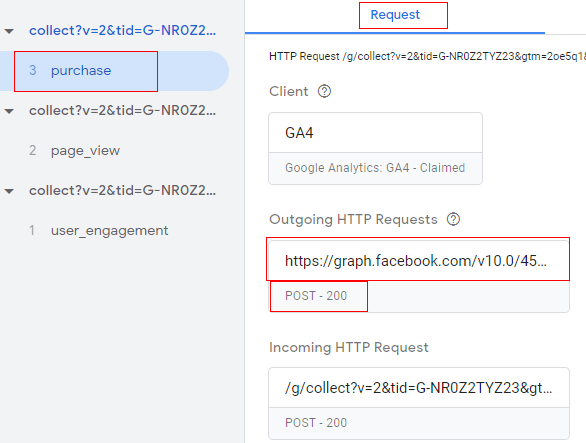The width and height of the screenshot is (586, 443).
Task: Open the incoming /g/collect request card
Action: (419, 388)
